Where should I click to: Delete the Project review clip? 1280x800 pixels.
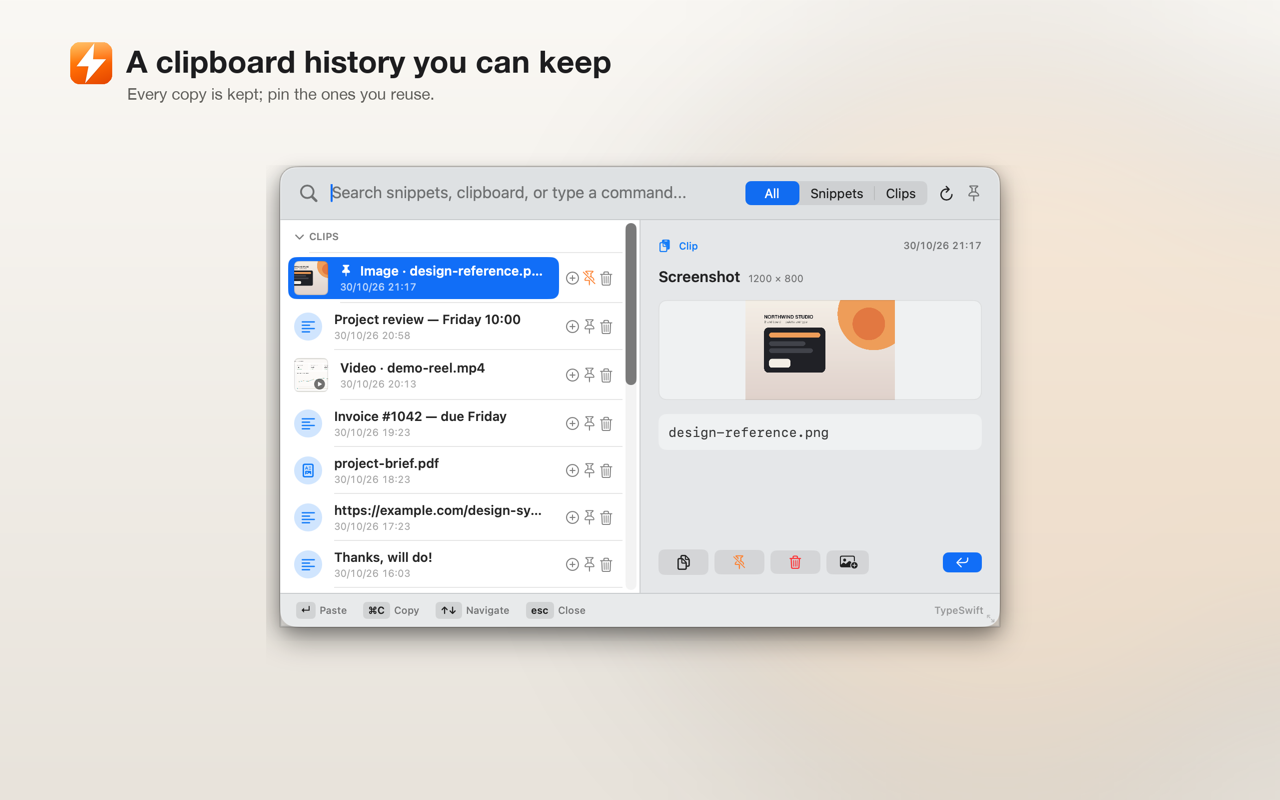606,327
